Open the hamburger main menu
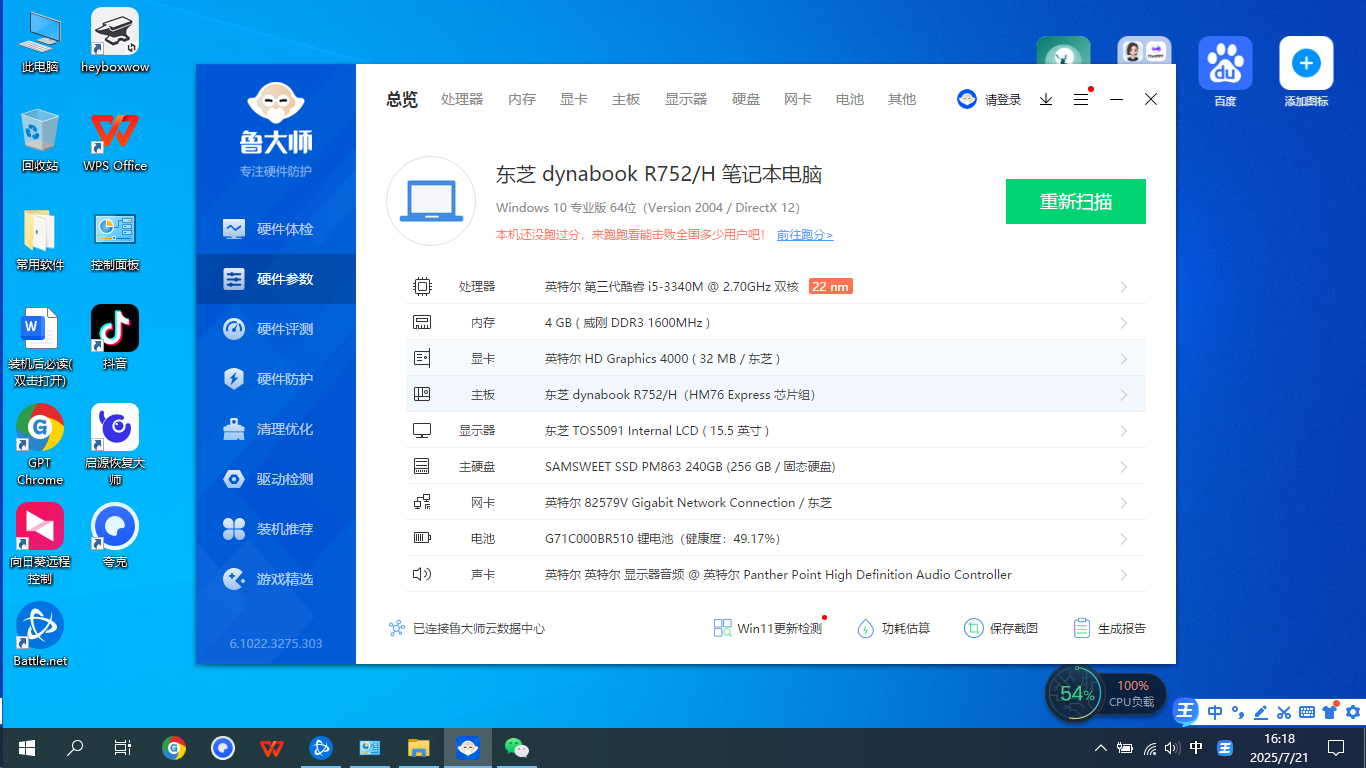This screenshot has height=768, width=1366. 1080,99
